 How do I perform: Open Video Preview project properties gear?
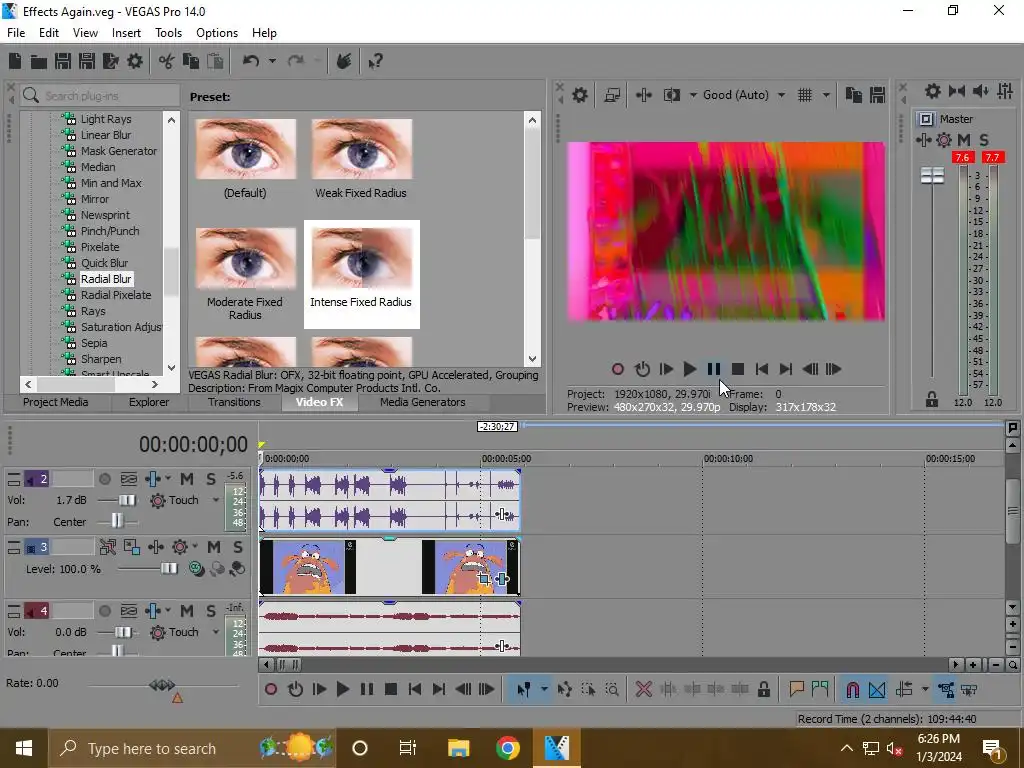[x=580, y=95]
